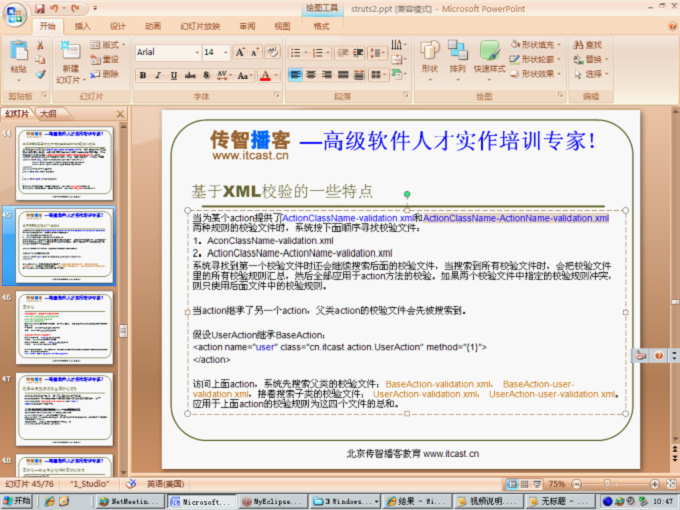
Task: Click the Windows Start (开始) button
Action: click(17, 501)
